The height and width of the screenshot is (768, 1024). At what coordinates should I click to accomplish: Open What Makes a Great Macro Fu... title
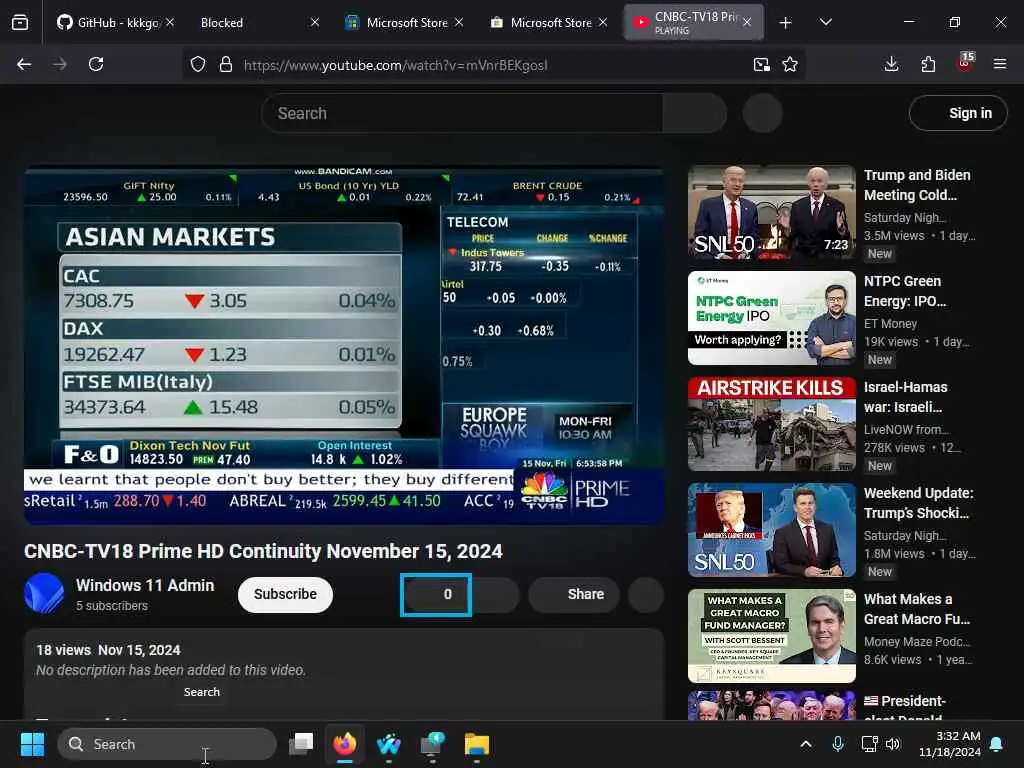click(916, 609)
